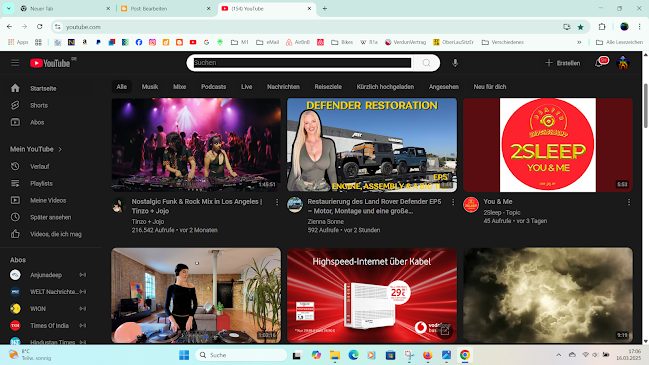Viewport: 649px width, 365px height.
Task: Open Alle Lesezeichen folder
Action: (620, 42)
